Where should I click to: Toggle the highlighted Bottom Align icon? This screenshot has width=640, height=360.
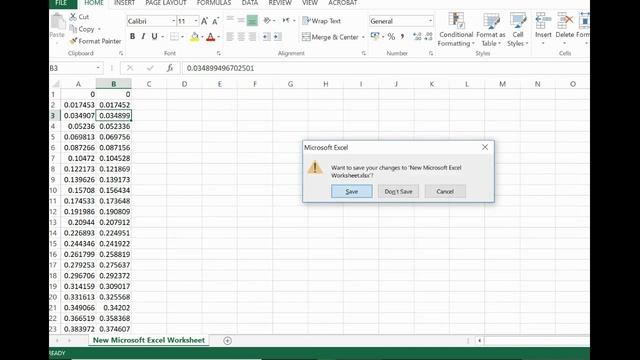[x=252, y=20]
